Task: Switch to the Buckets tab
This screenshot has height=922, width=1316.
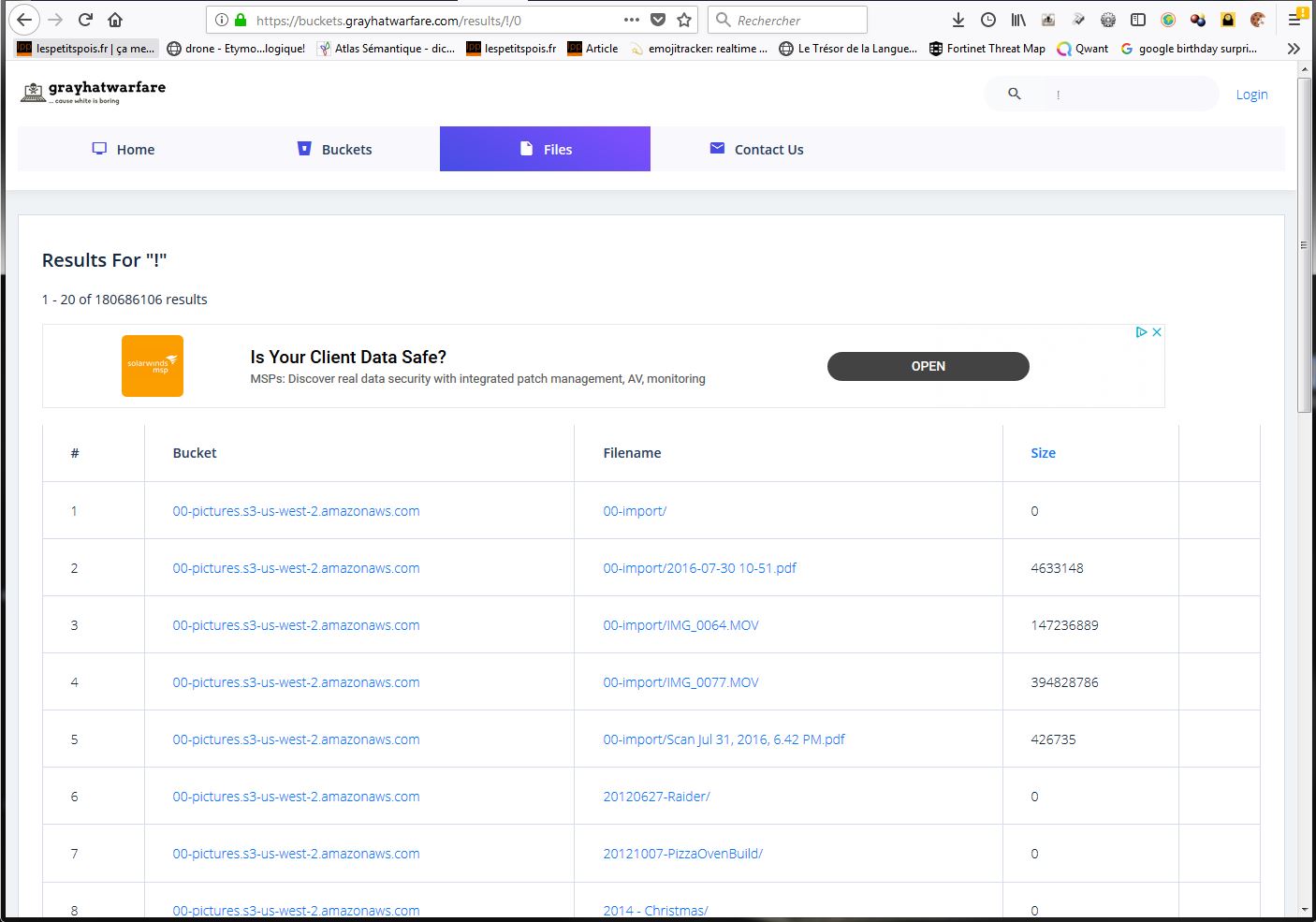Action: pyautogui.click(x=334, y=149)
